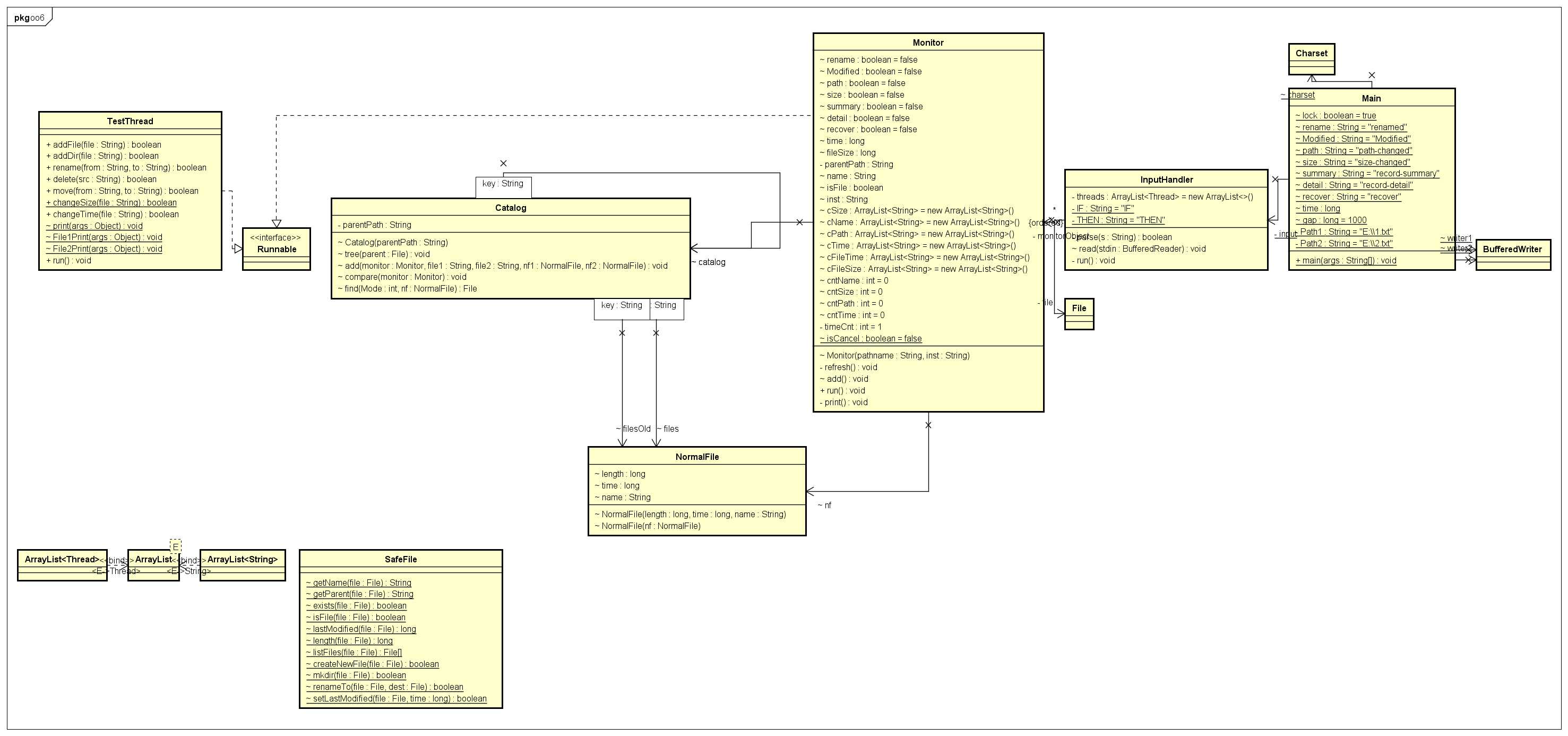
Task: Select the ArrayList<String> class box
Action: click(x=242, y=565)
